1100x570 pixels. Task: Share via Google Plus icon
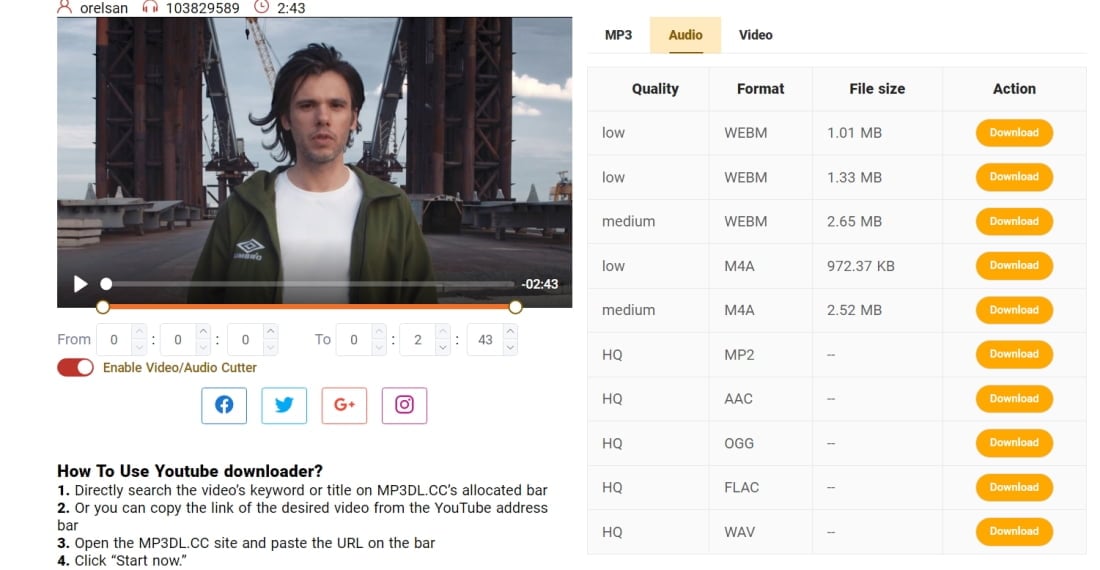pyautogui.click(x=344, y=405)
